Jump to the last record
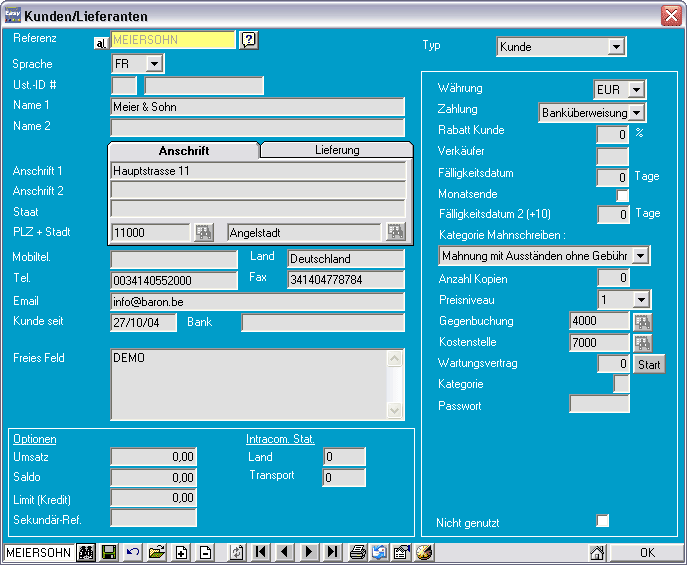The width and height of the screenshot is (687, 565). [x=333, y=552]
